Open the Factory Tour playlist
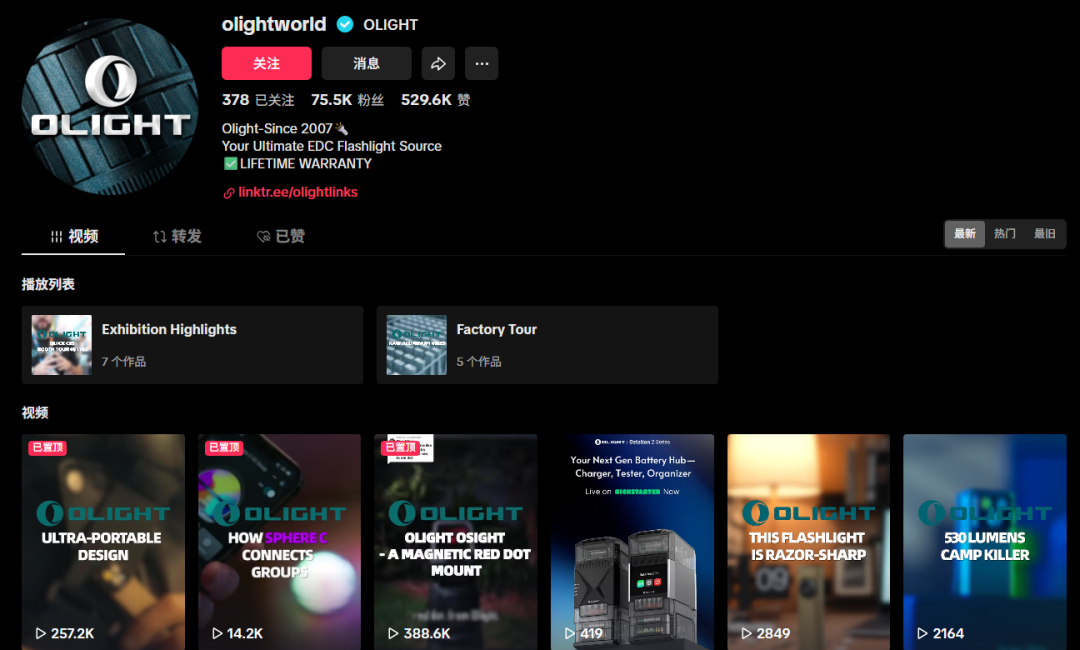Viewport: 1080px width, 650px height. click(547, 345)
